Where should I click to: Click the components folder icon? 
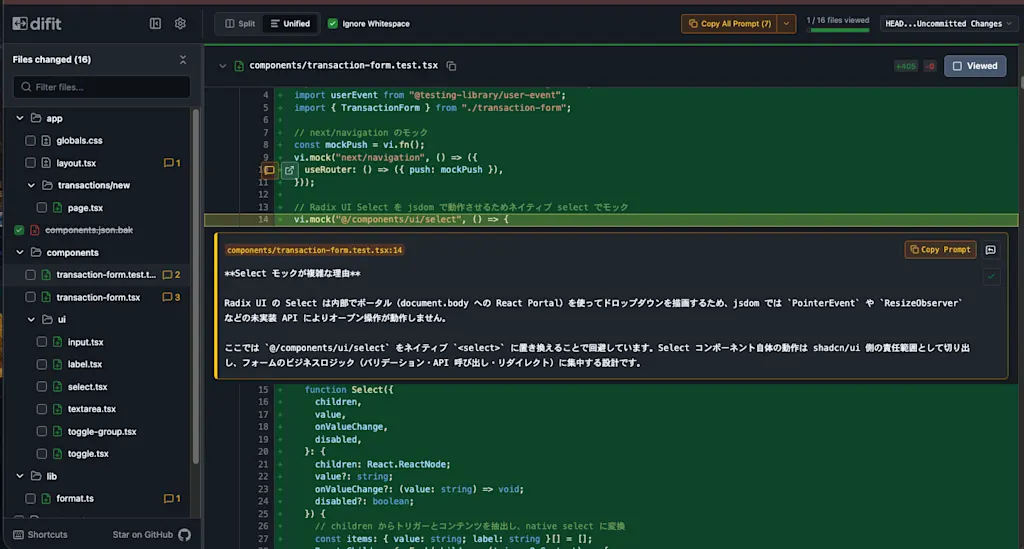(x=36, y=253)
